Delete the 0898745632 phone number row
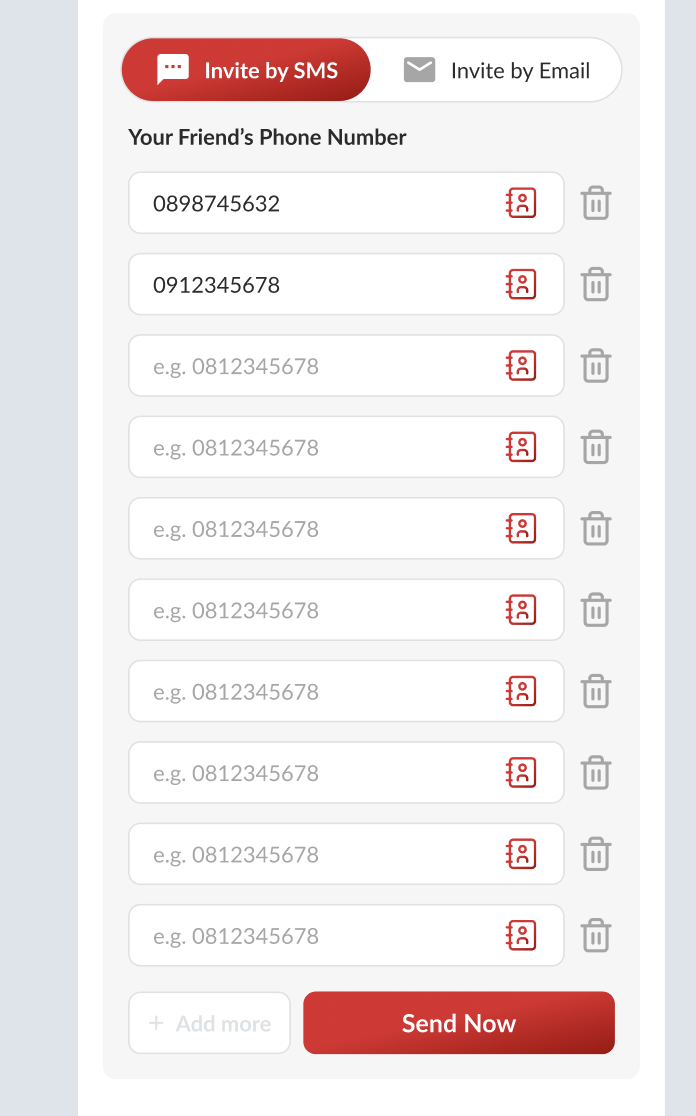The height and width of the screenshot is (1116, 696). click(x=596, y=203)
